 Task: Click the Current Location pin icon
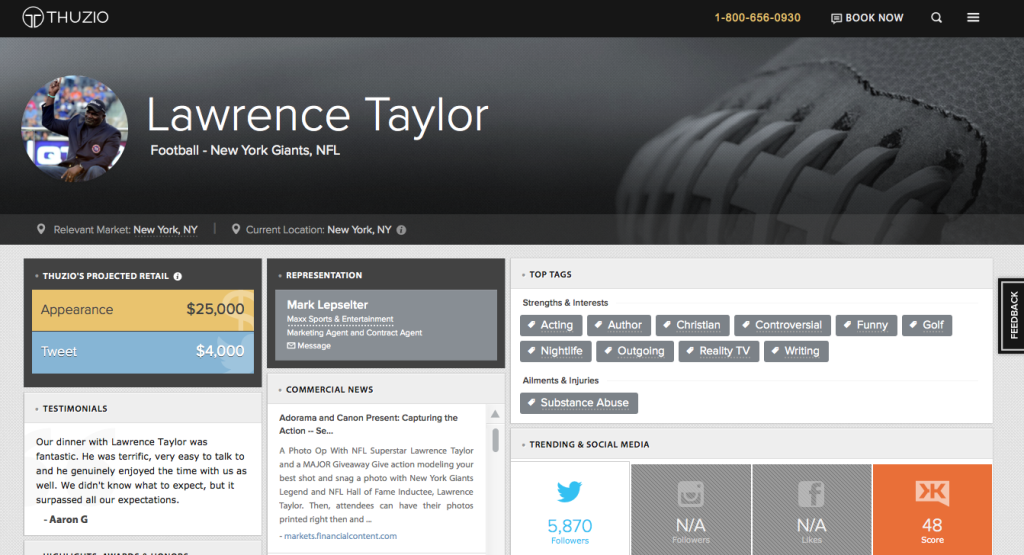[x=236, y=229]
